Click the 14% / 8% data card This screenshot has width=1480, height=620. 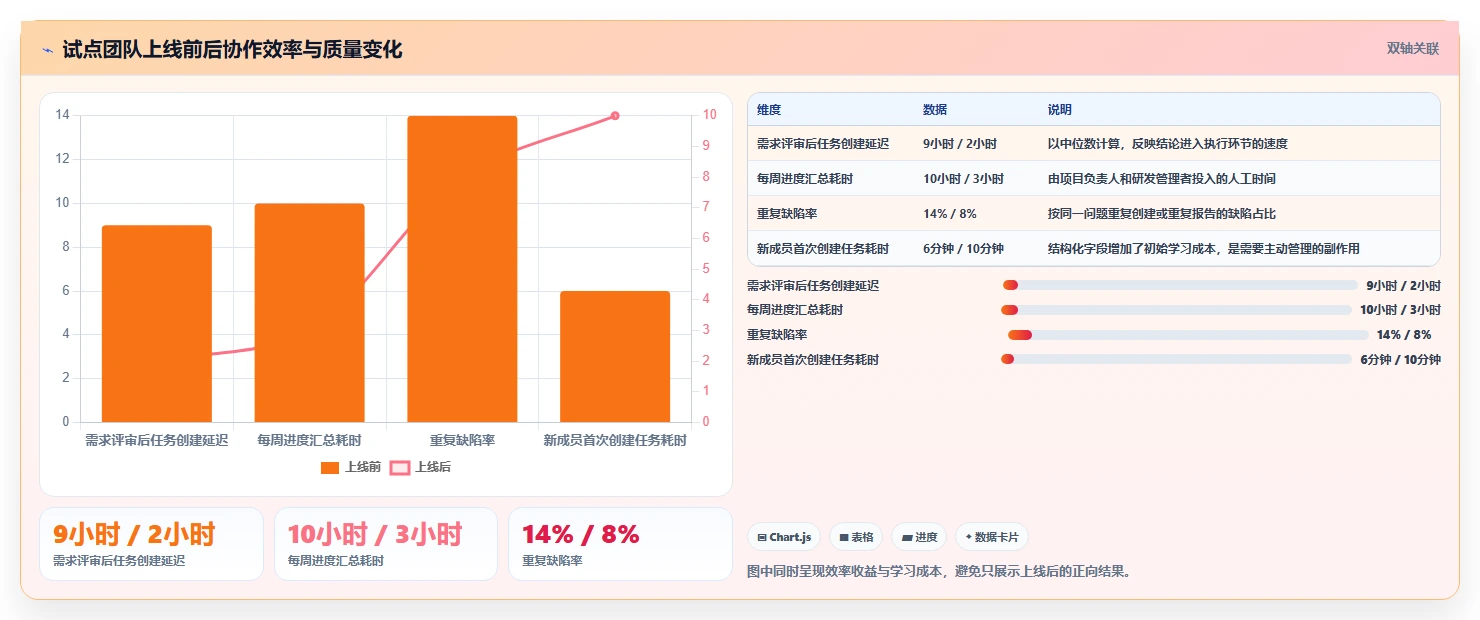(x=620, y=544)
